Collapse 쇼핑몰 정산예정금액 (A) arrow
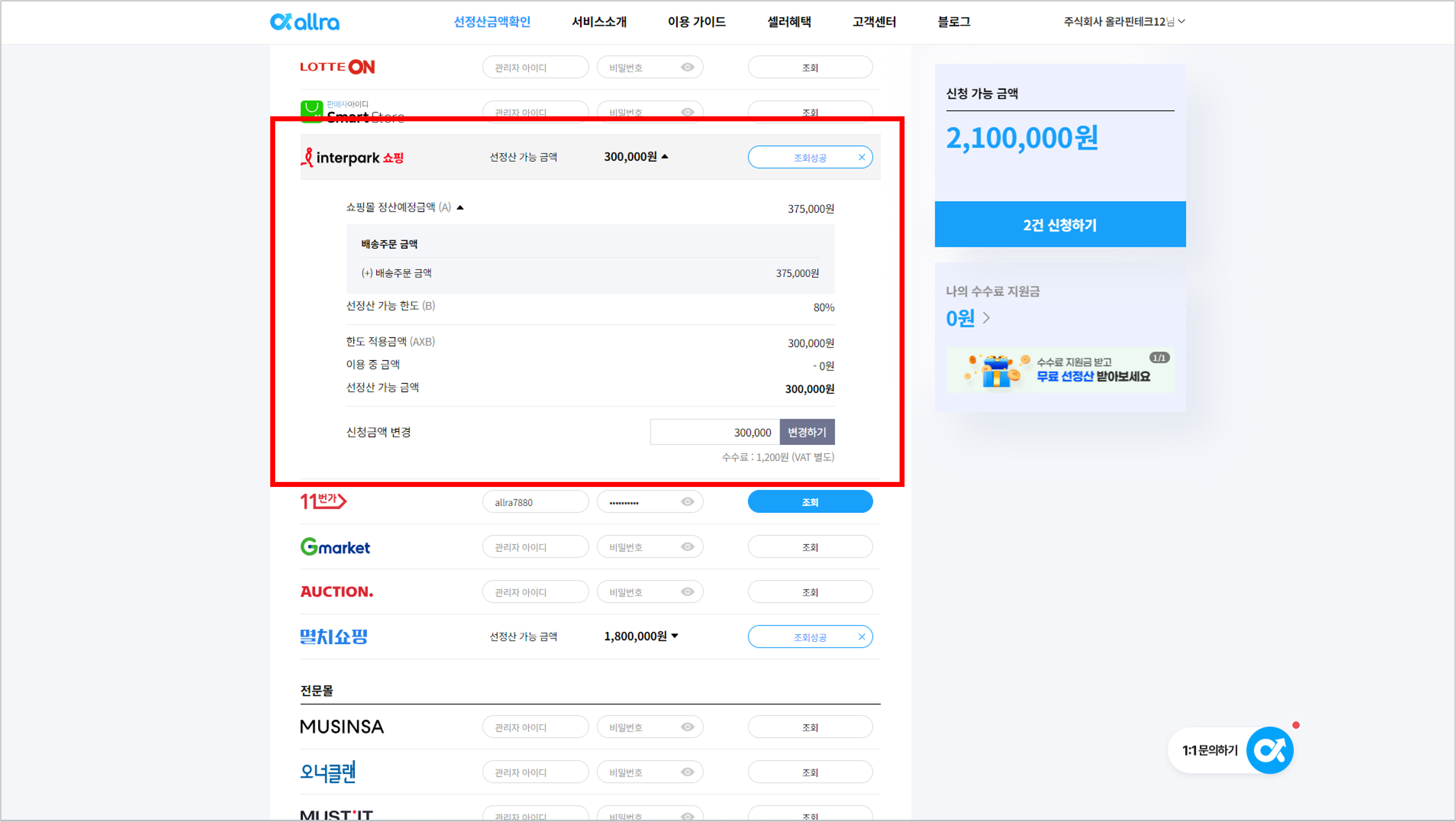Screen dimensions: 1456x822 pyautogui.click(x=460, y=207)
